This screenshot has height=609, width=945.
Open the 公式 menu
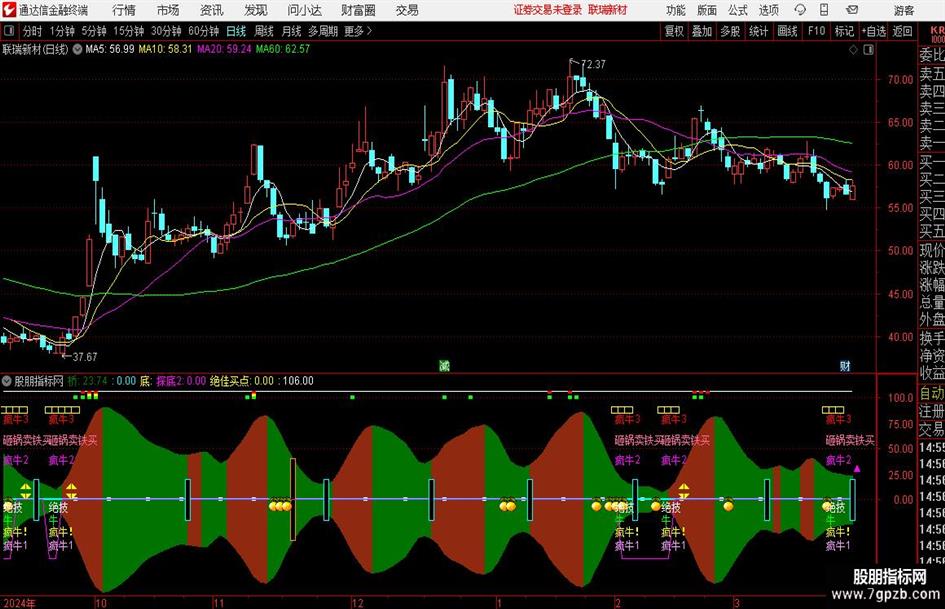pos(738,10)
